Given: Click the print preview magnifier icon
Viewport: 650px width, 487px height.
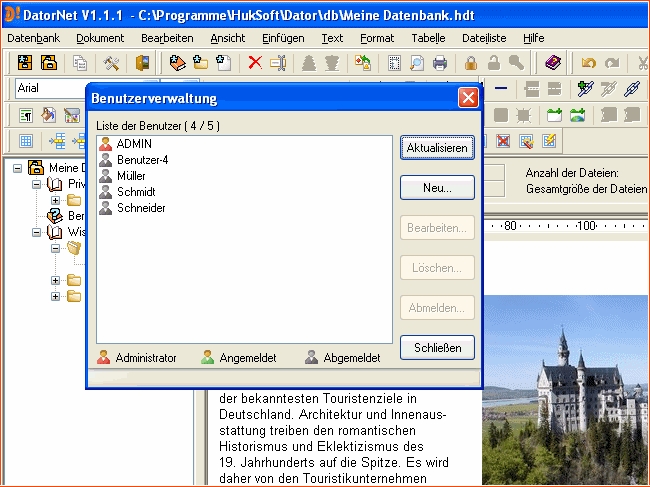Looking at the screenshot, I should (x=417, y=63).
